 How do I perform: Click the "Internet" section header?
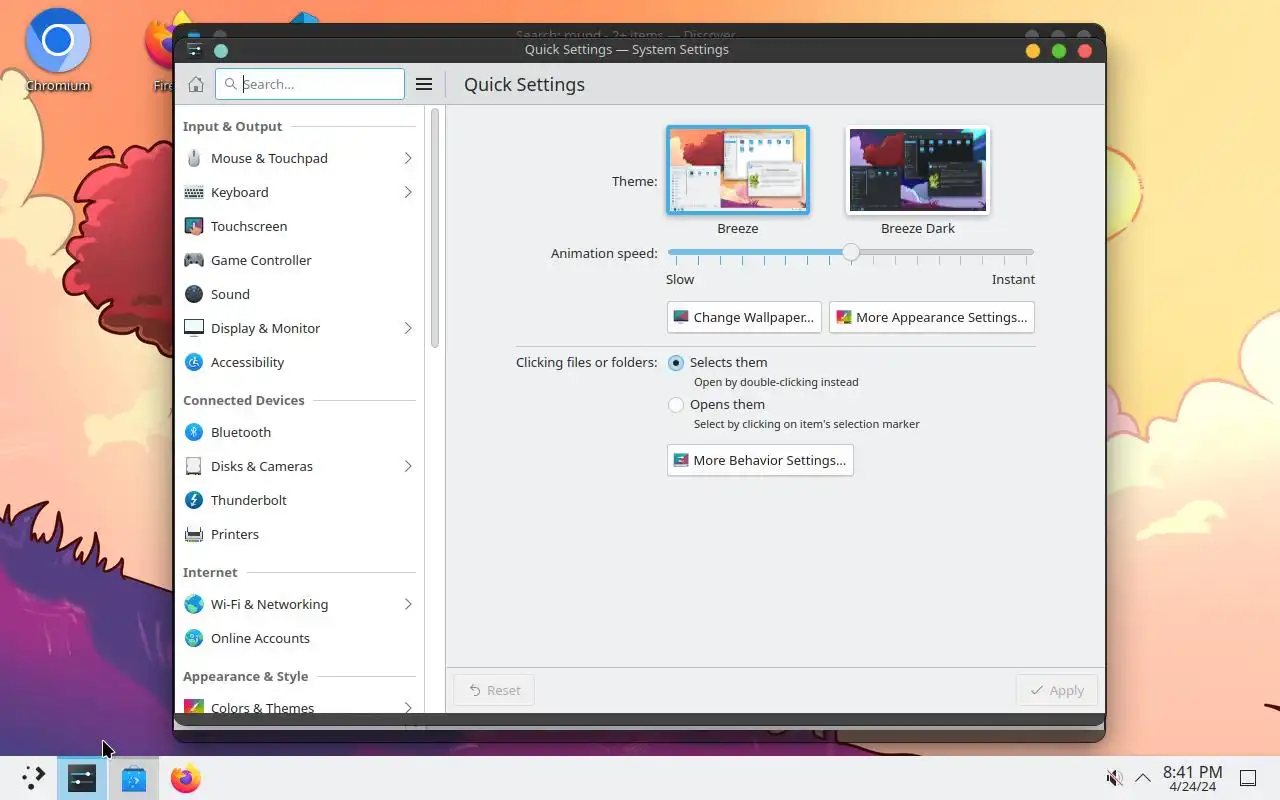(x=210, y=572)
